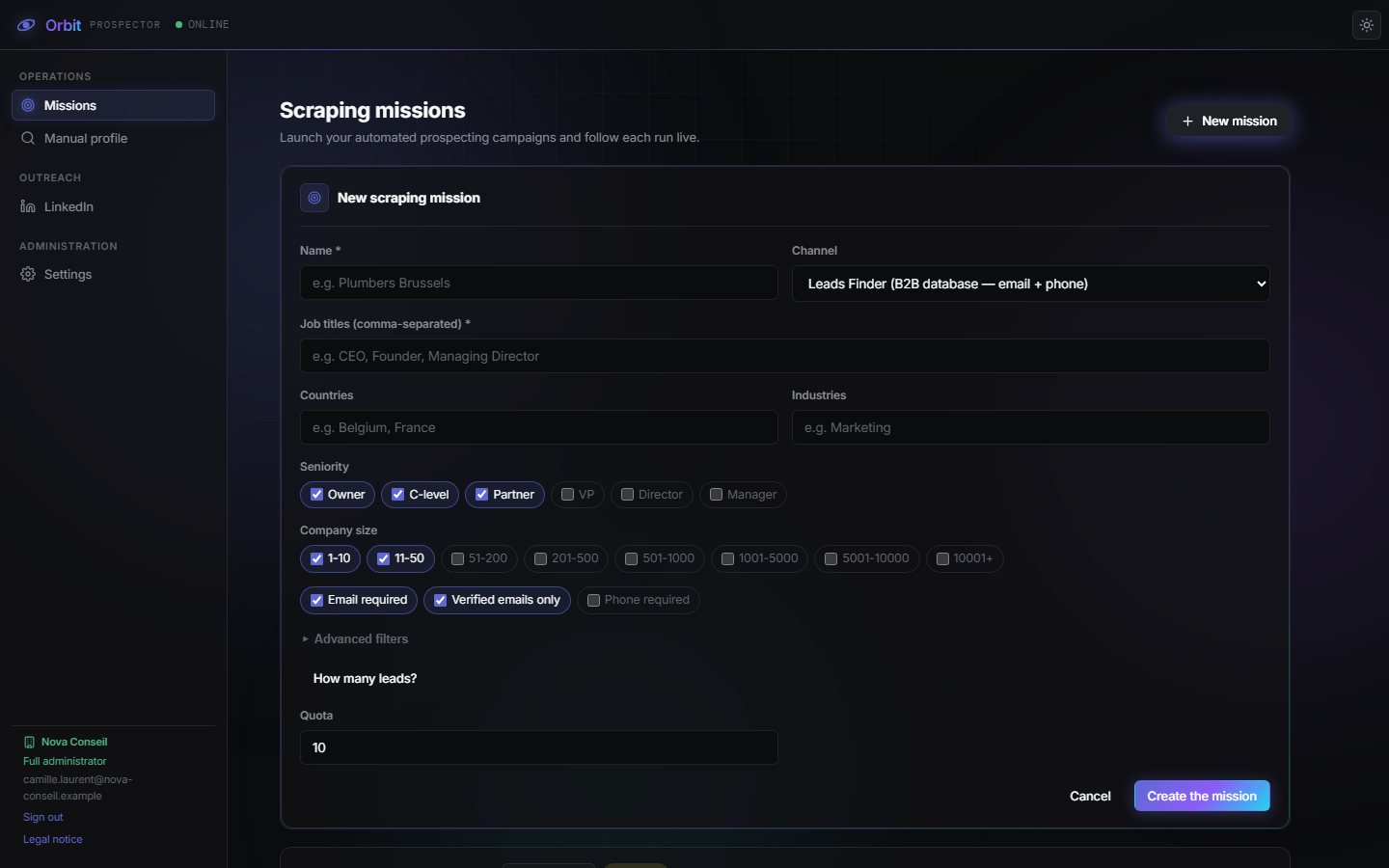Click the Sign out link
This screenshot has height=868, width=1389.
pos(43,817)
